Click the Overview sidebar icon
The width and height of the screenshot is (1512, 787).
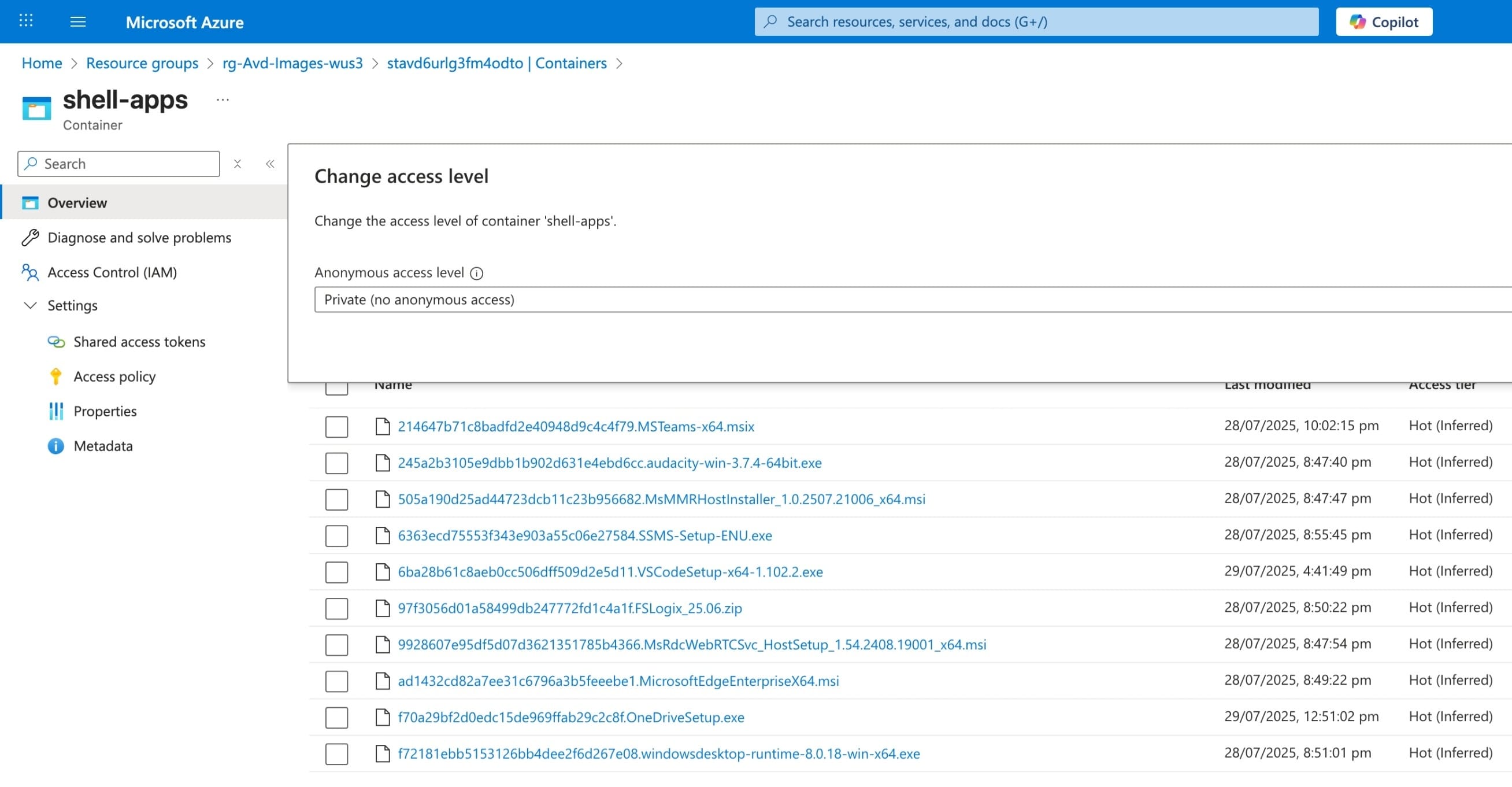tap(31, 203)
